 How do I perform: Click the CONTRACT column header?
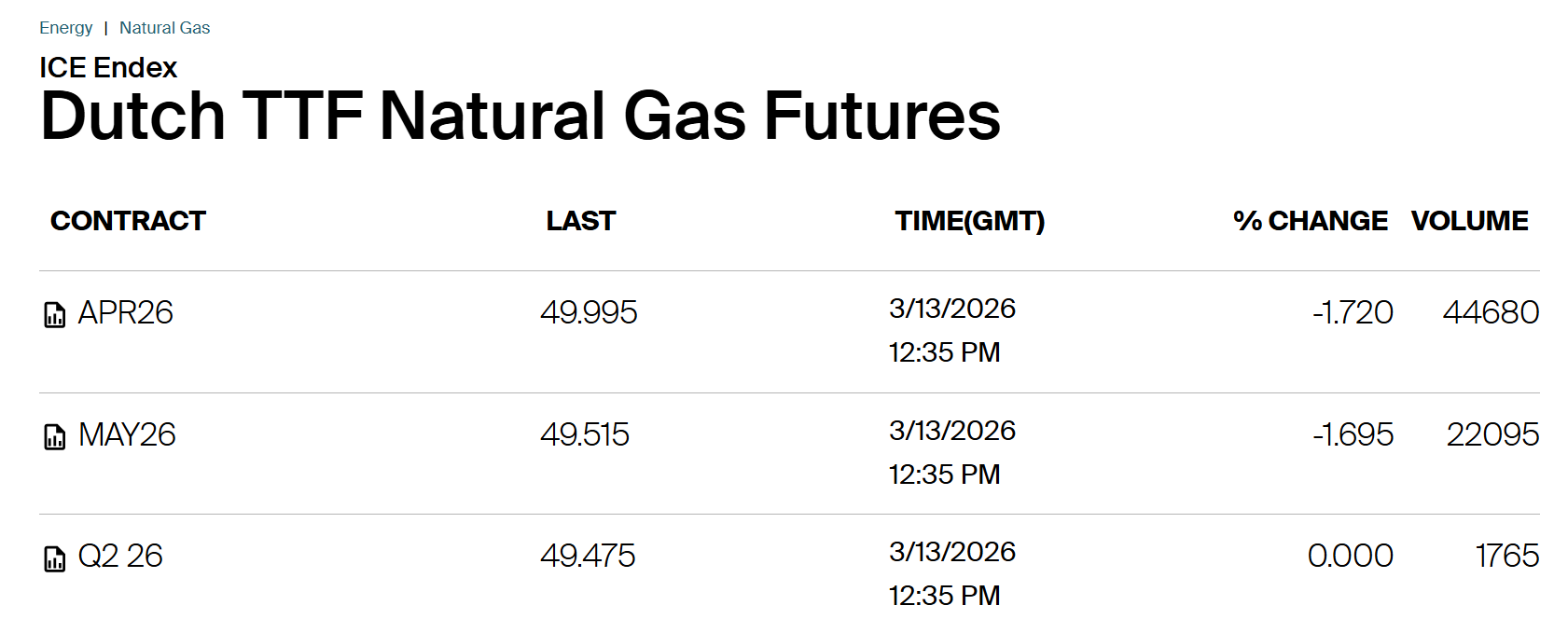[x=128, y=221]
